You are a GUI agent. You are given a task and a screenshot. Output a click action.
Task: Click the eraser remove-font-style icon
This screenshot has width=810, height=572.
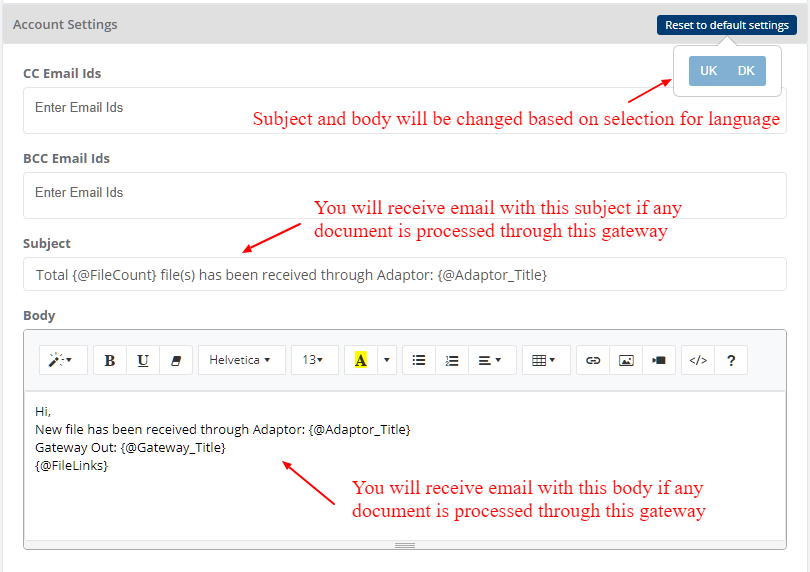176,360
